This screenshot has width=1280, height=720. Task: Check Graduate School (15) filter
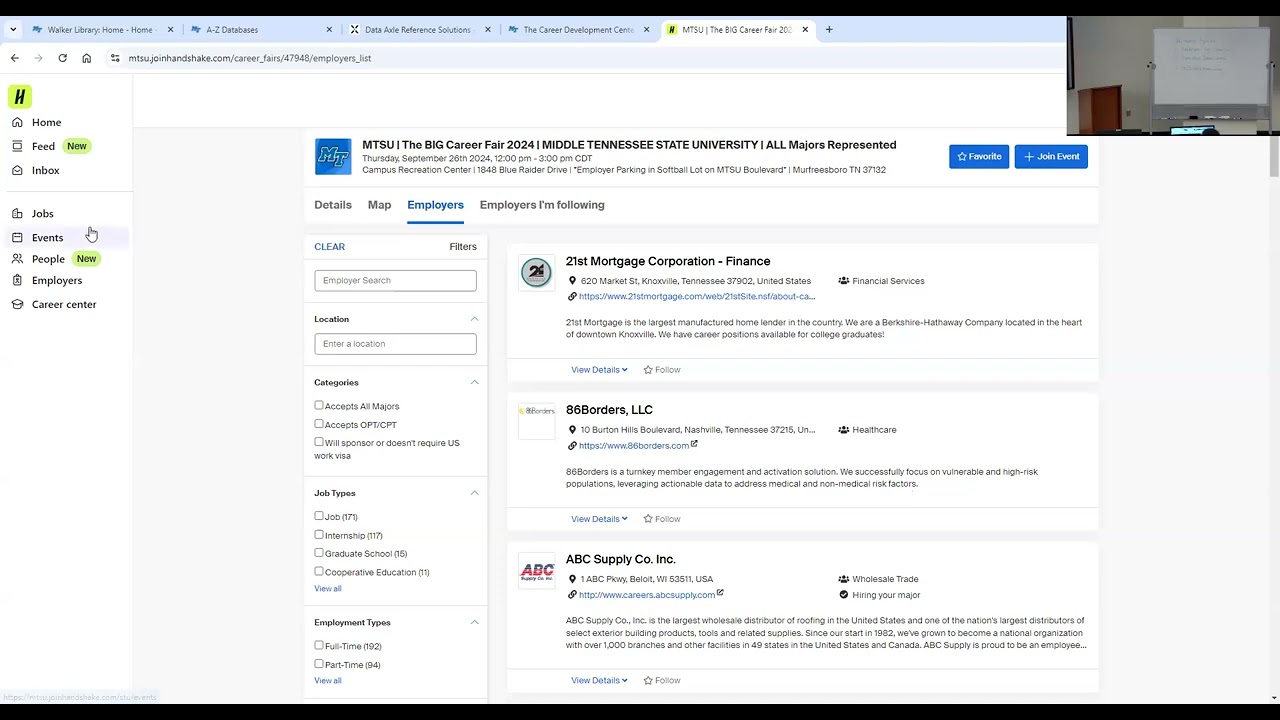point(319,553)
